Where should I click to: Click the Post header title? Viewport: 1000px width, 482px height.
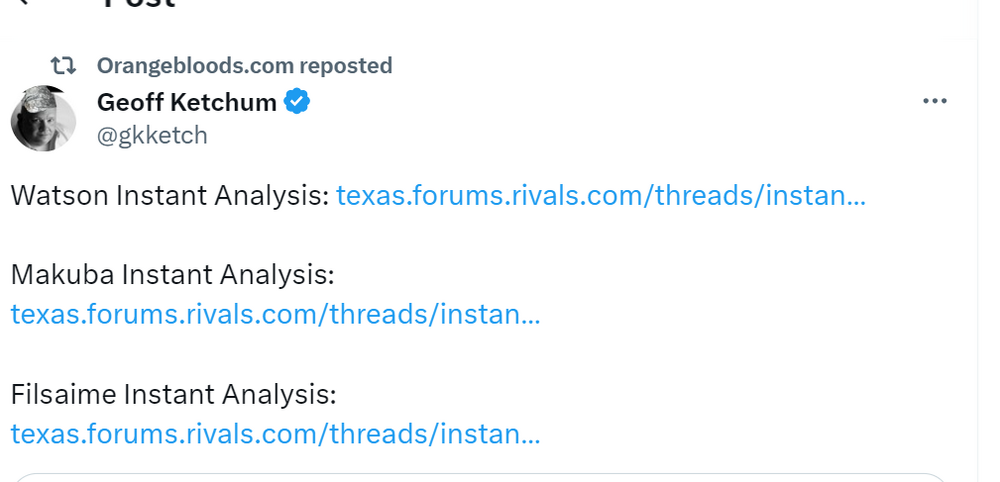point(140,4)
